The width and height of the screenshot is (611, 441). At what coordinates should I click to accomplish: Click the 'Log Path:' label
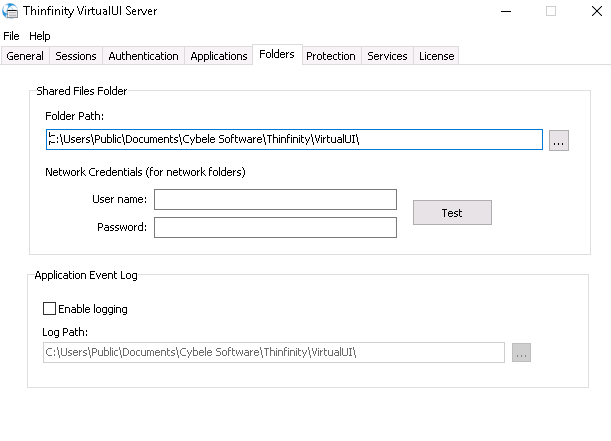(65, 332)
